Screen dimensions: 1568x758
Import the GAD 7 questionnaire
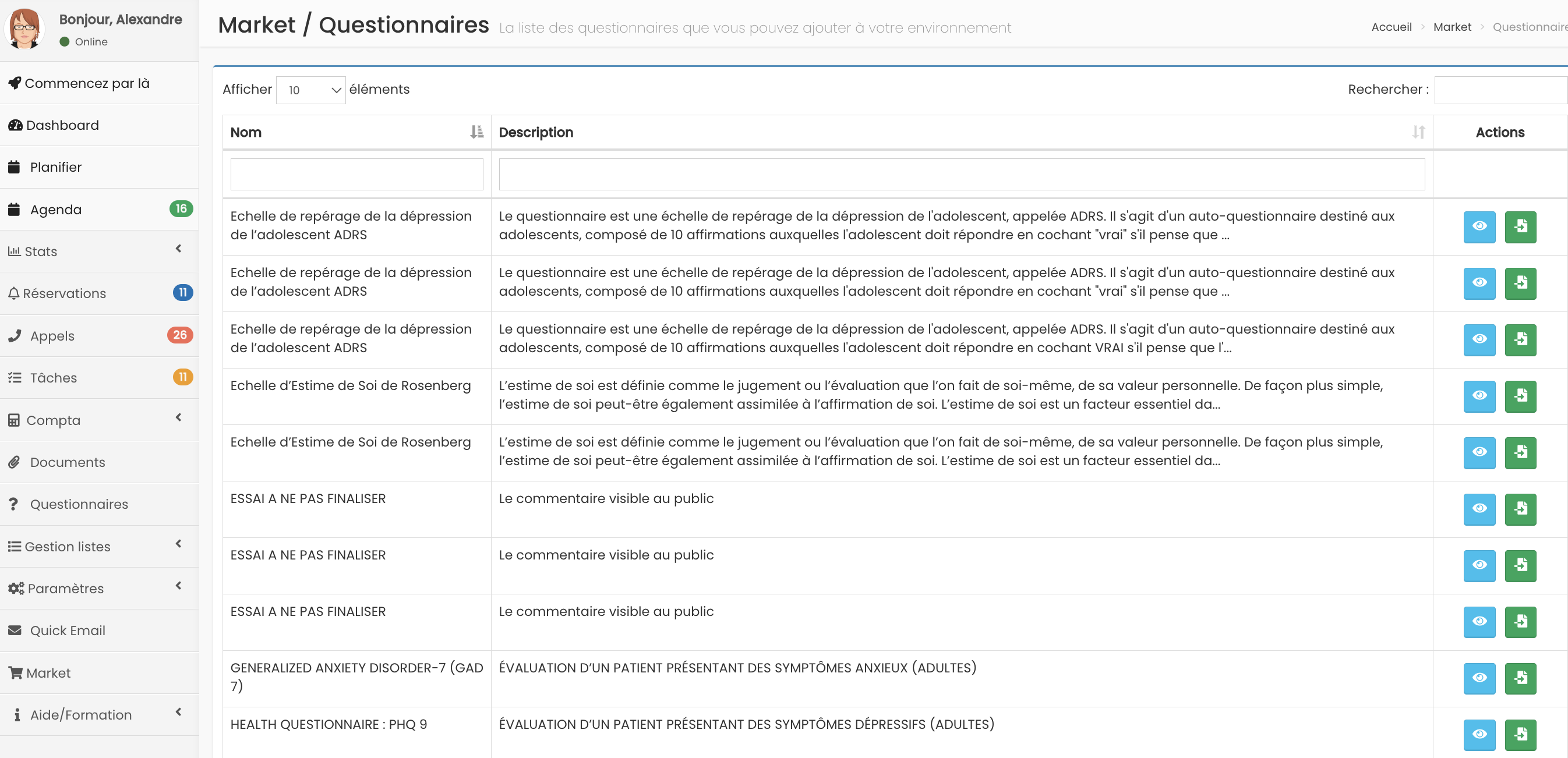click(x=1520, y=679)
